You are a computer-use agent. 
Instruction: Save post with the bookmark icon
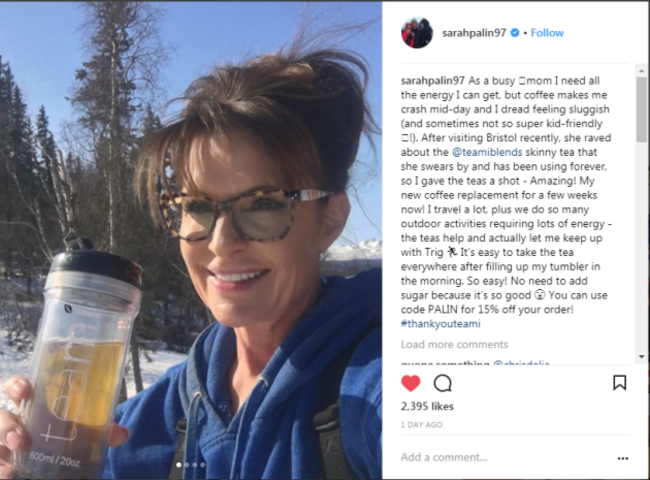click(619, 383)
